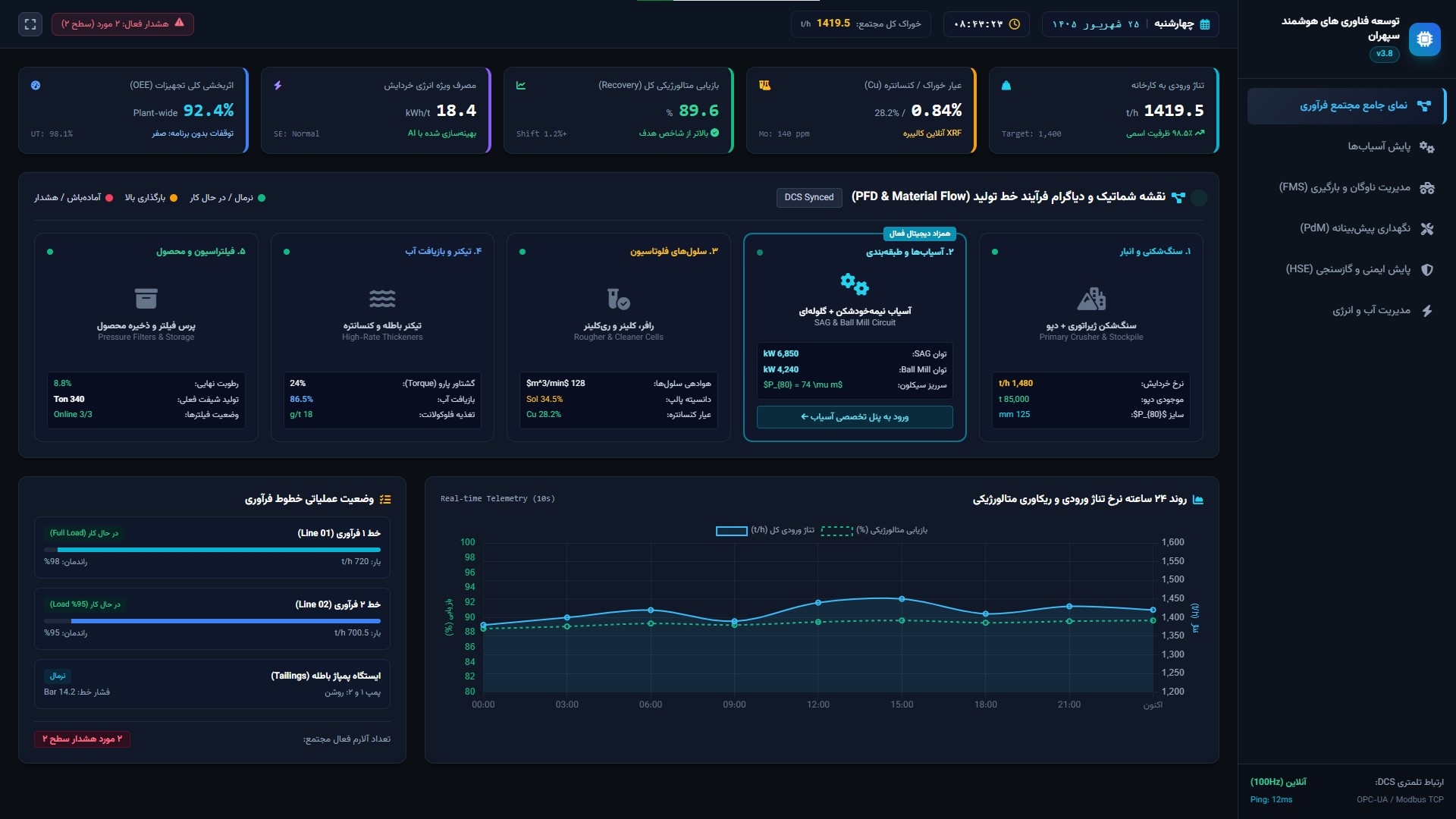Open نمای جامع مجتمع فرآوری in the sidebar
Viewport: 1456px width, 819px height.
[1346, 106]
